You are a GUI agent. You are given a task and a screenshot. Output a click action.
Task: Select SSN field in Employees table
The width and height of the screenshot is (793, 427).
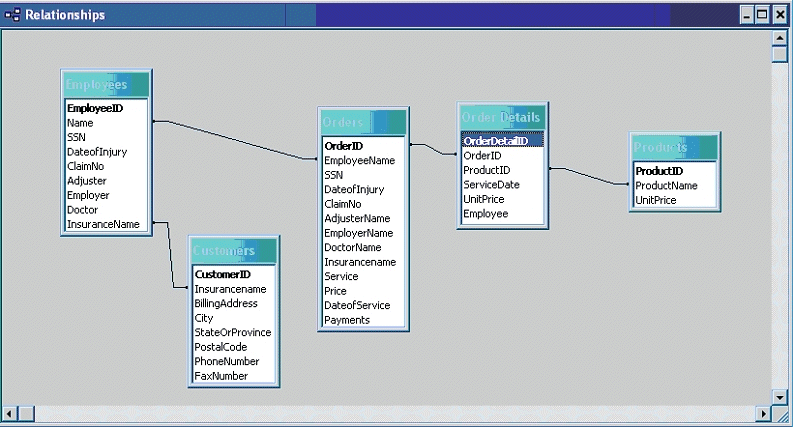(x=106, y=137)
